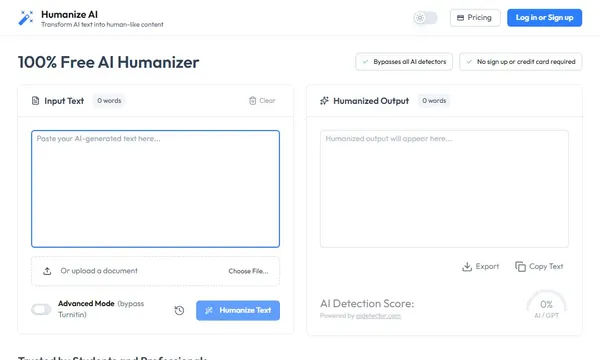Open the Pricing page

(x=475, y=18)
